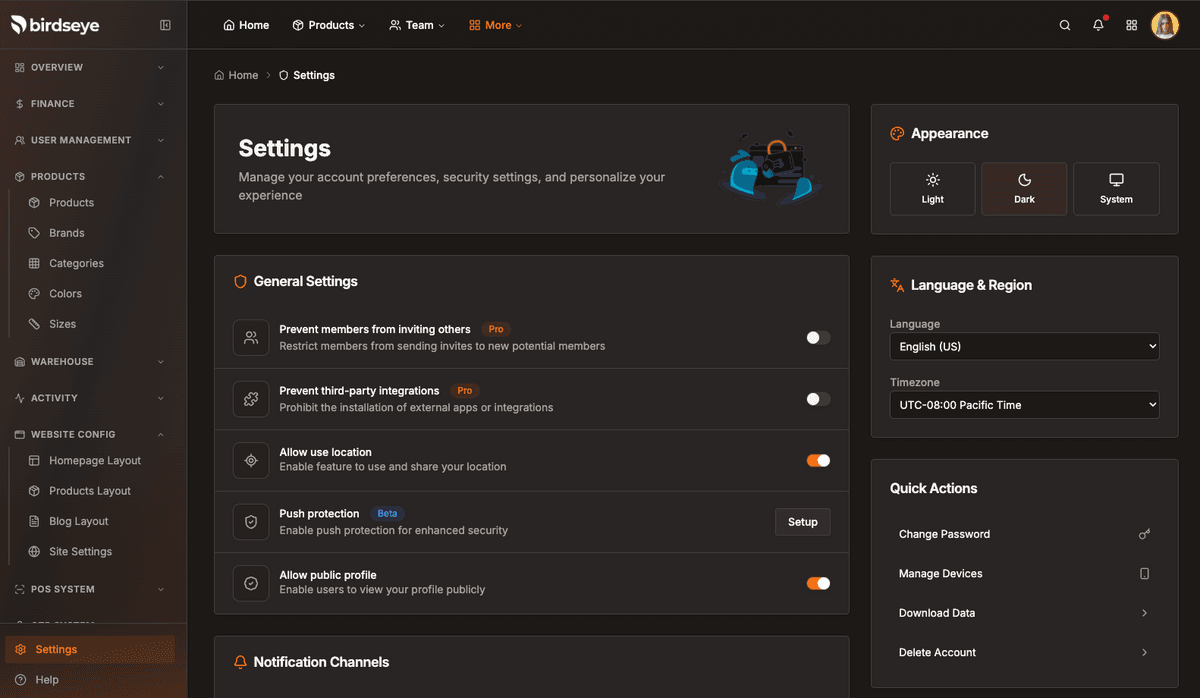Open the More menu in navbar
The image size is (1200, 698).
[495, 25]
